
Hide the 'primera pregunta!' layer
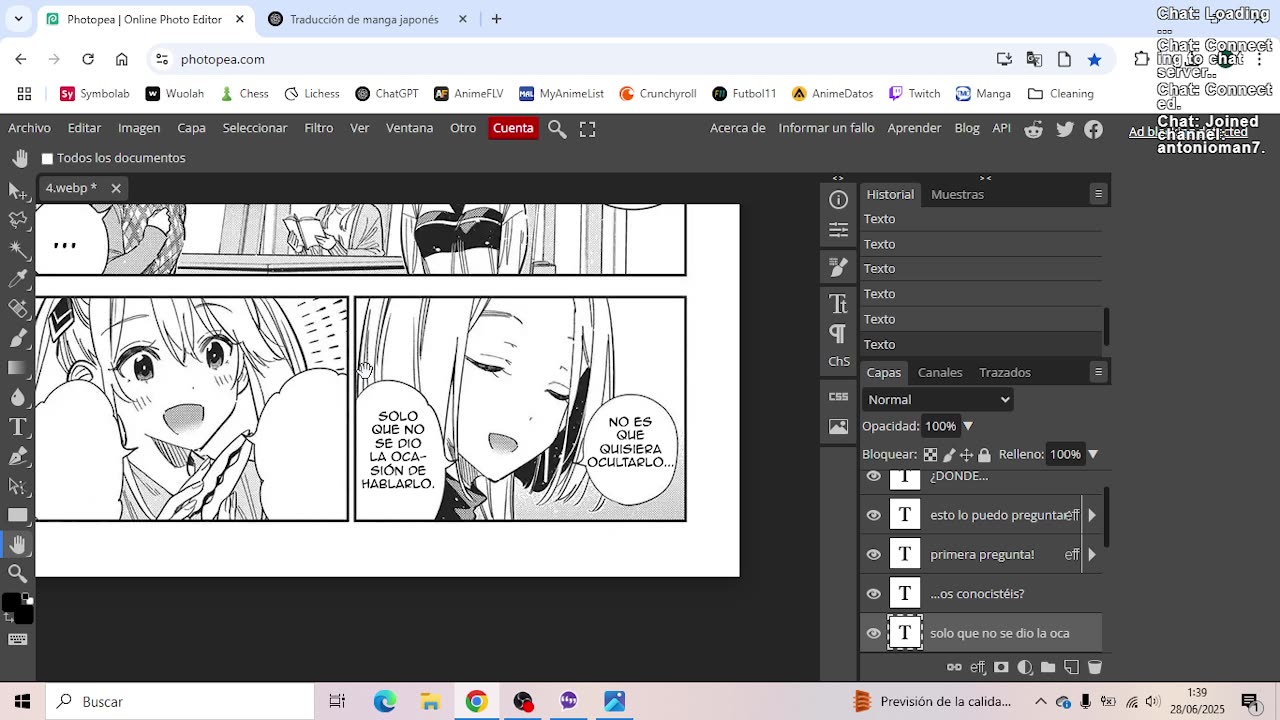874,554
